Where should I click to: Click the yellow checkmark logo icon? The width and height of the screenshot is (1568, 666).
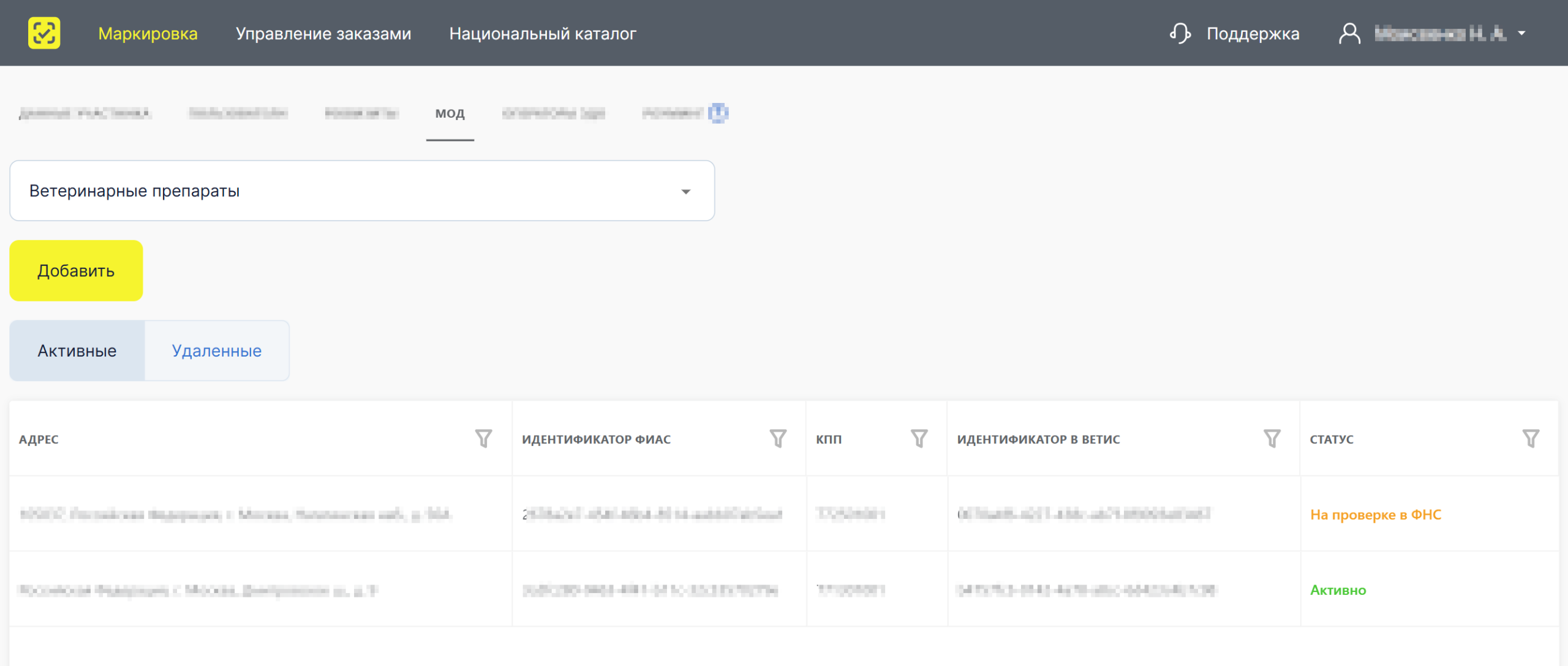point(44,33)
